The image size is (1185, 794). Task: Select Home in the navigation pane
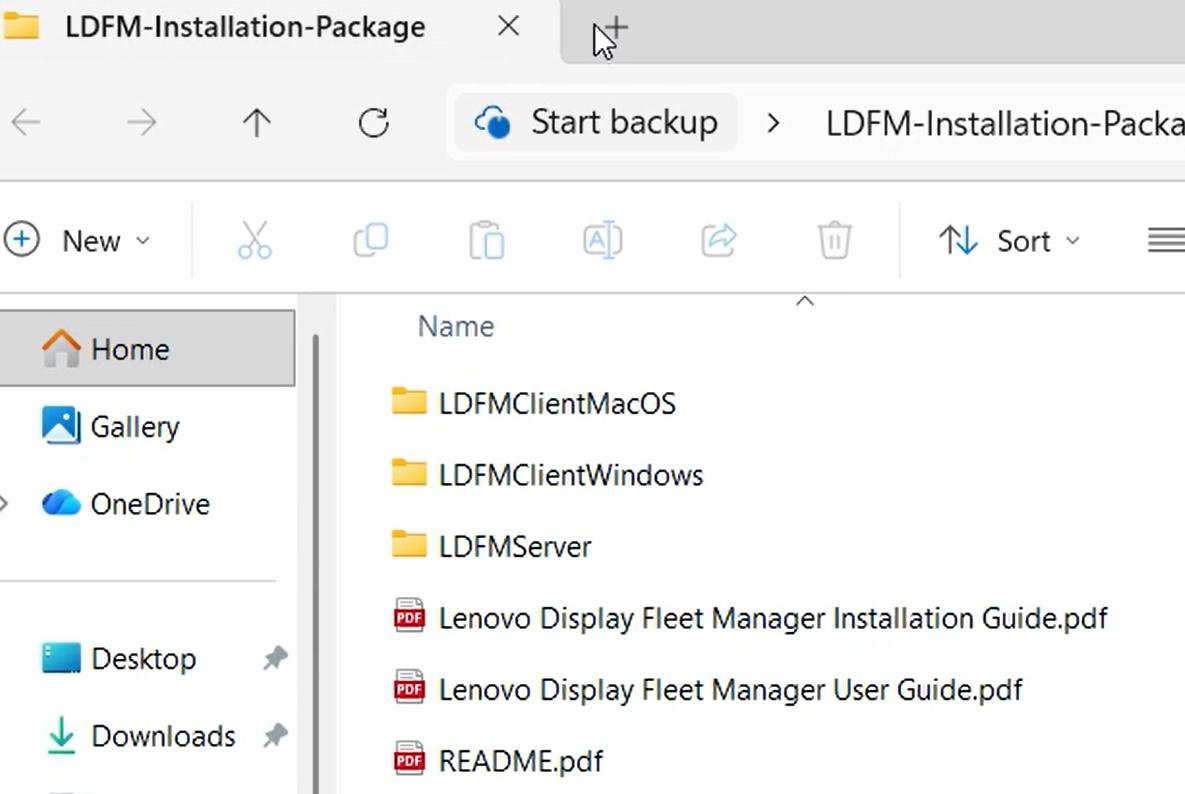147,349
